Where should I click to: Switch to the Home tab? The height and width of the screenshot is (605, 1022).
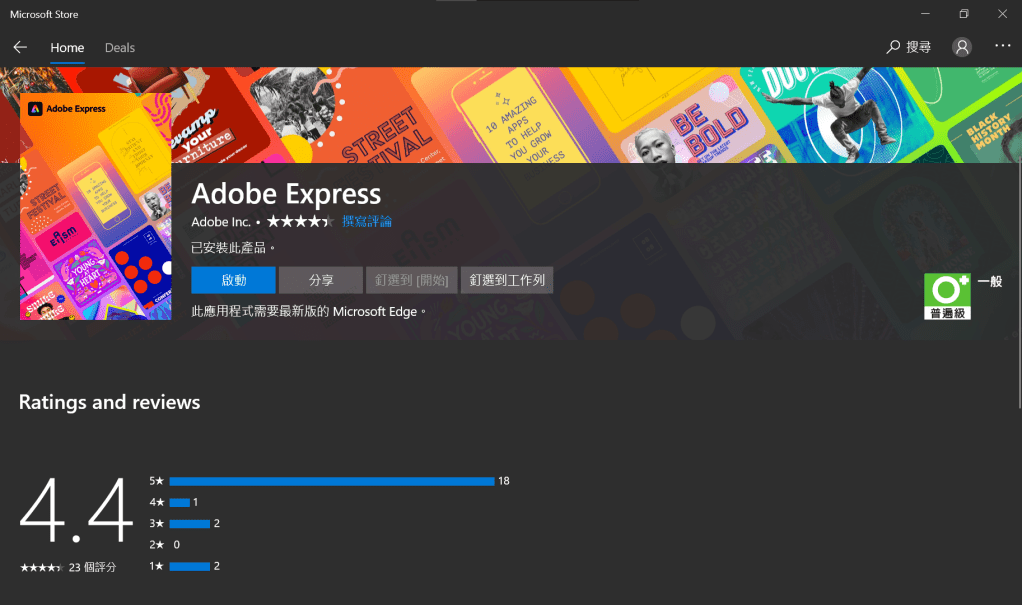coord(67,47)
